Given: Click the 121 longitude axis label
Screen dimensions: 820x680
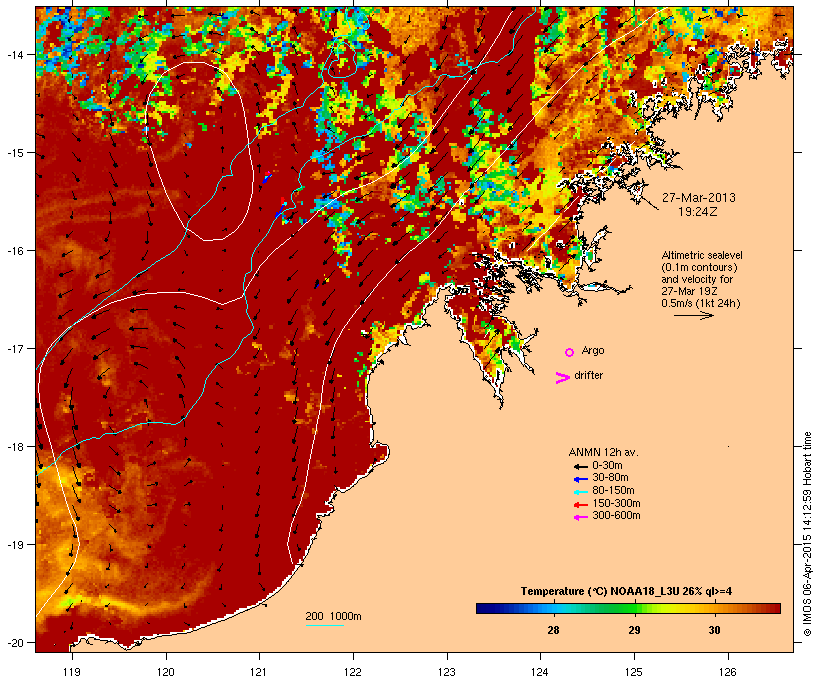Looking at the screenshot, I should pyautogui.click(x=259, y=672).
